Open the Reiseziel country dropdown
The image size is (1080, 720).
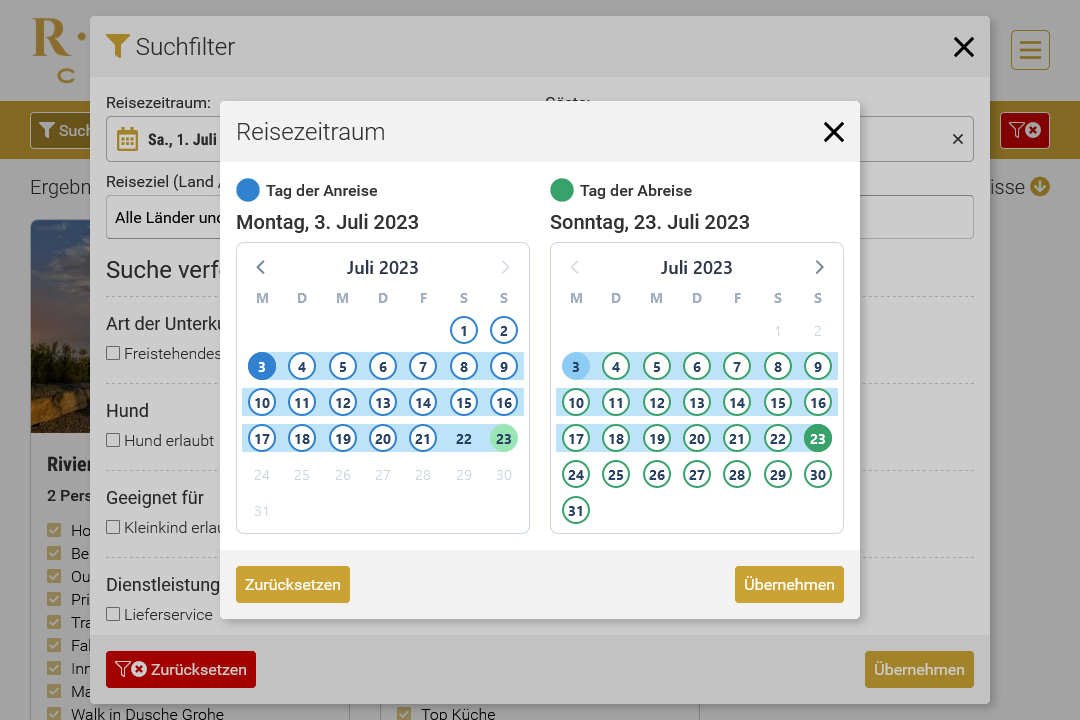click(165, 217)
